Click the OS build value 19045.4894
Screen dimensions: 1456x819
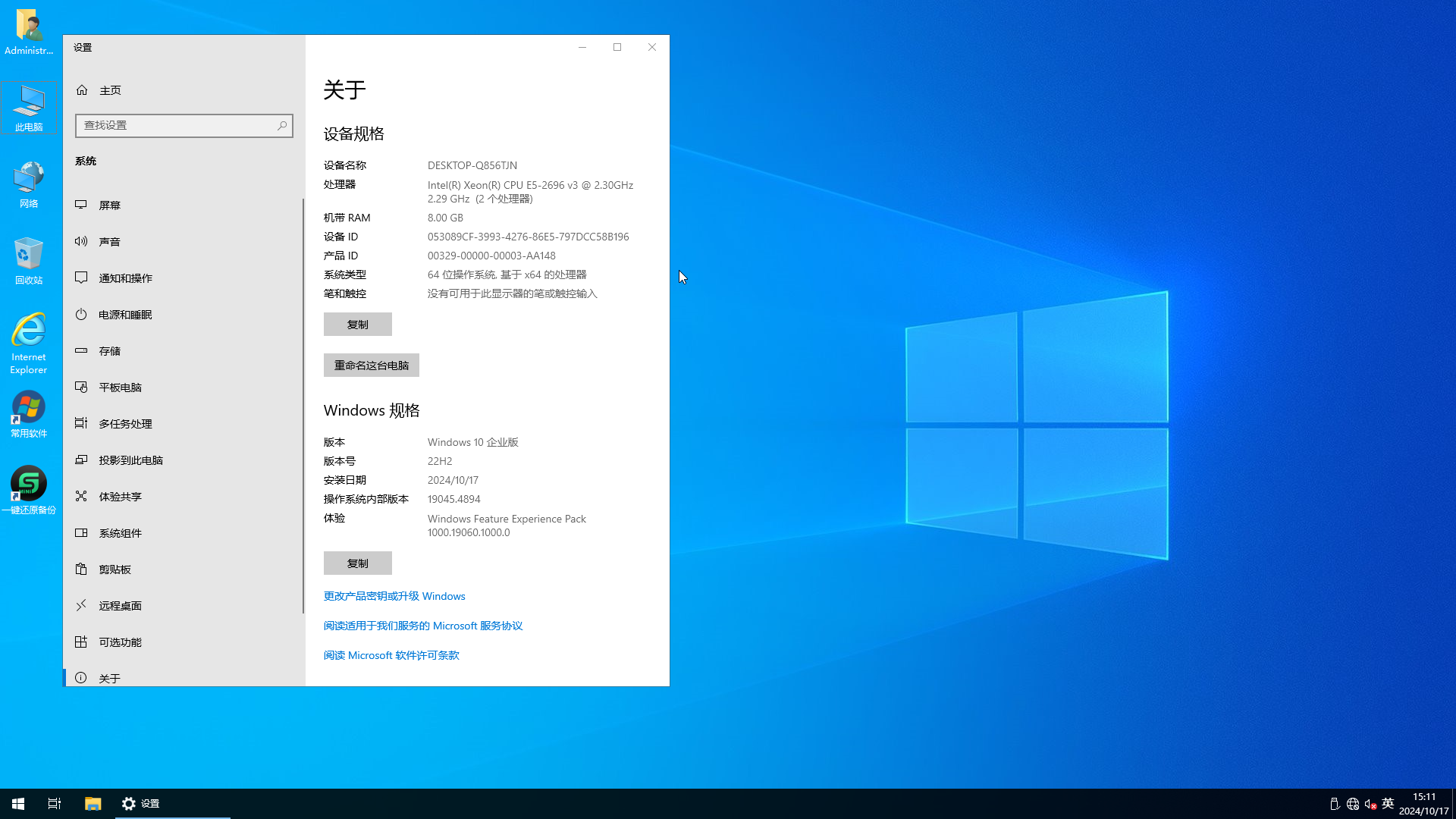point(454,499)
